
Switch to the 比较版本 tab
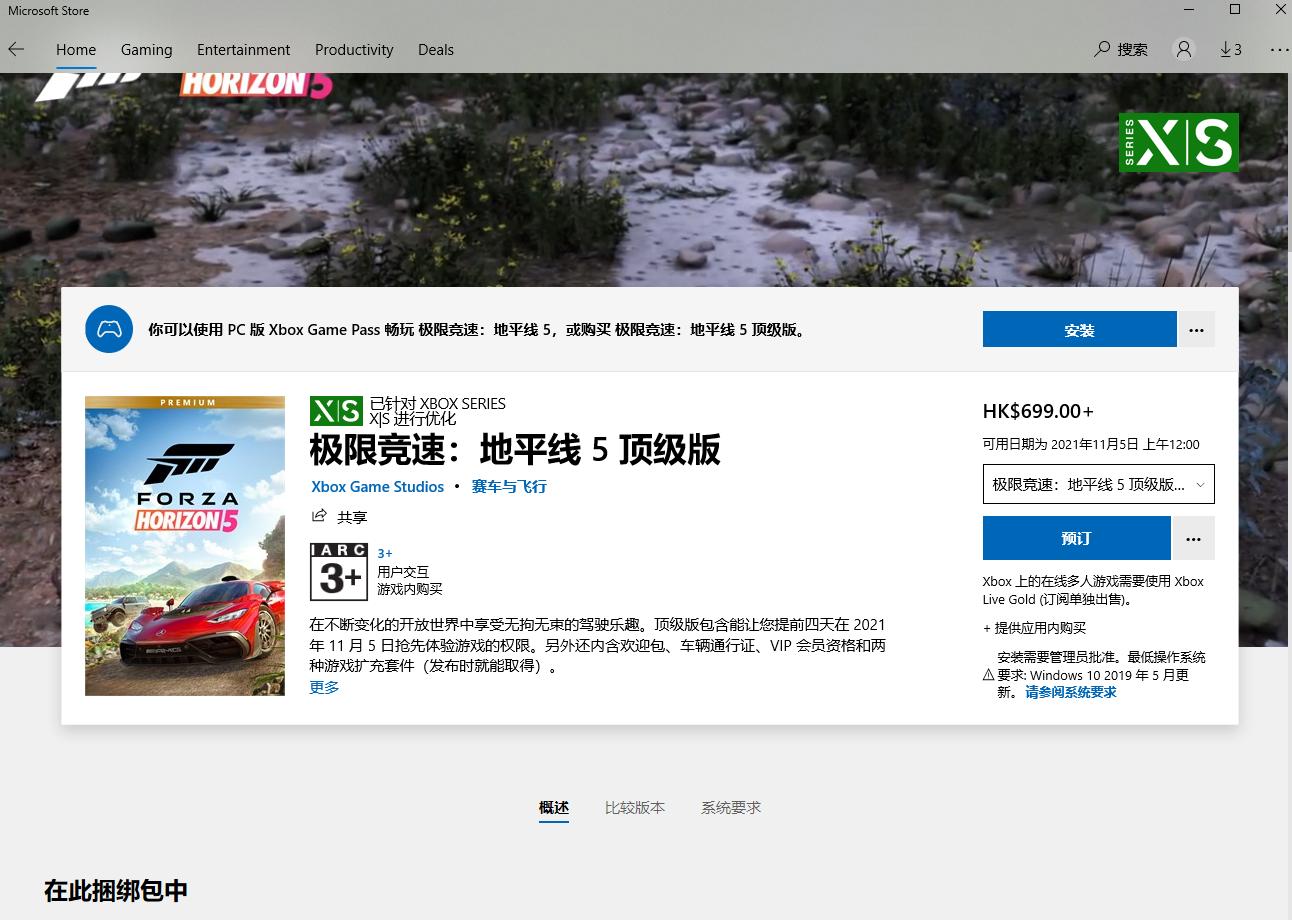tap(635, 807)
